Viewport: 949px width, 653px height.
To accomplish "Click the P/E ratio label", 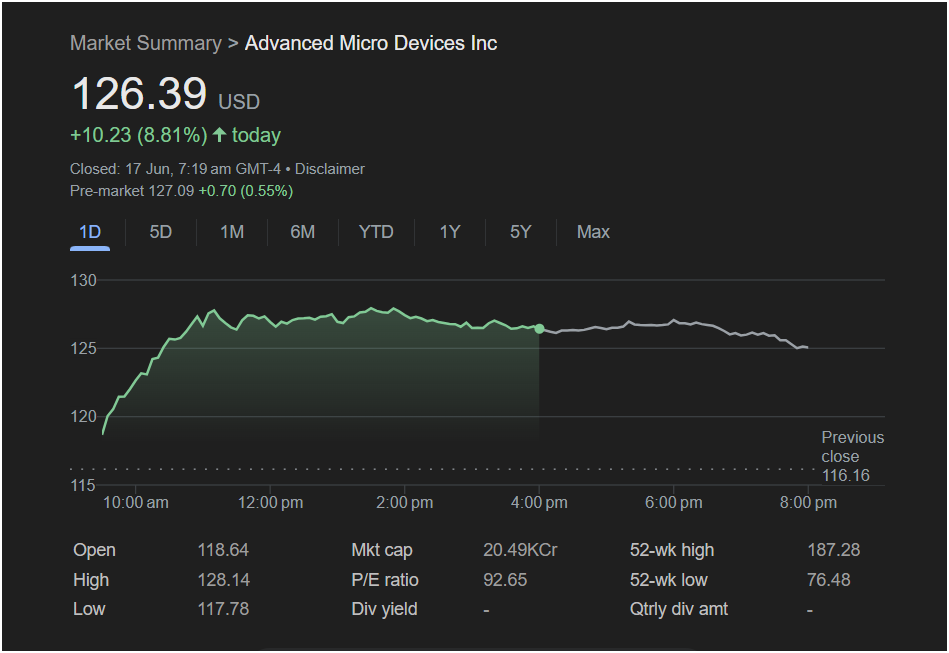I will point(385,580).
